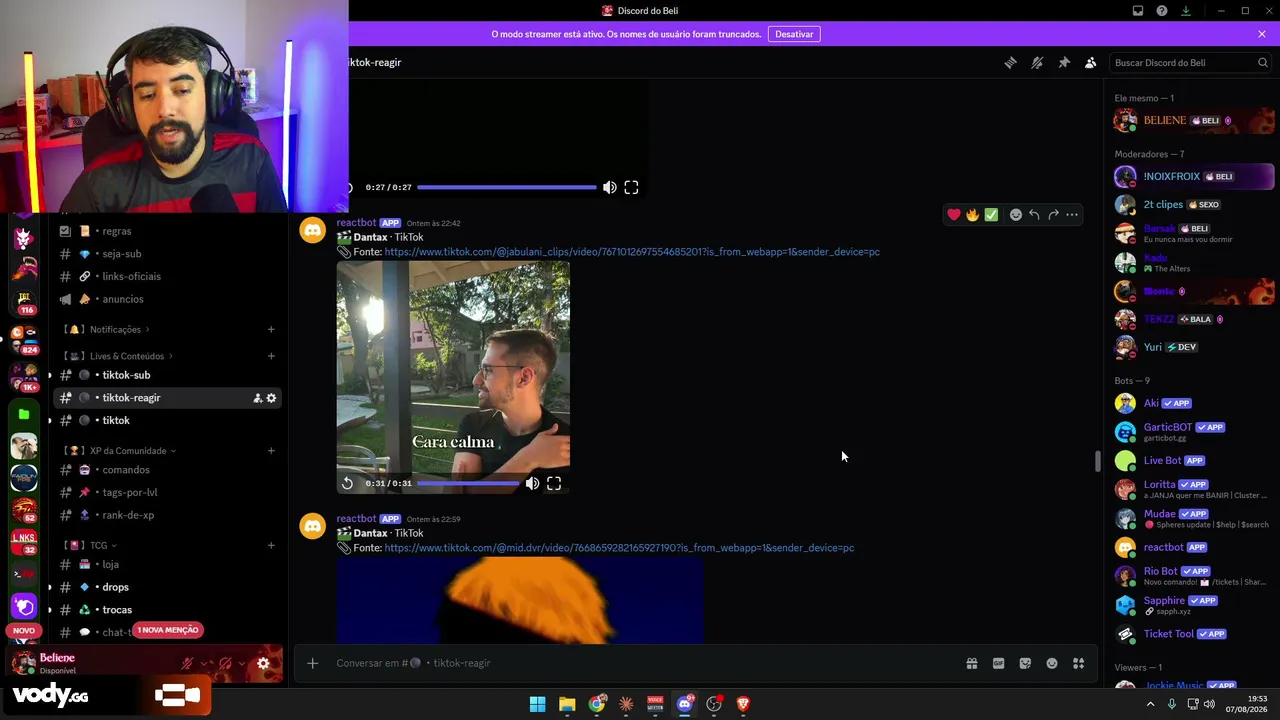
Task: Collapse the Notificações category
Action: 114,329
